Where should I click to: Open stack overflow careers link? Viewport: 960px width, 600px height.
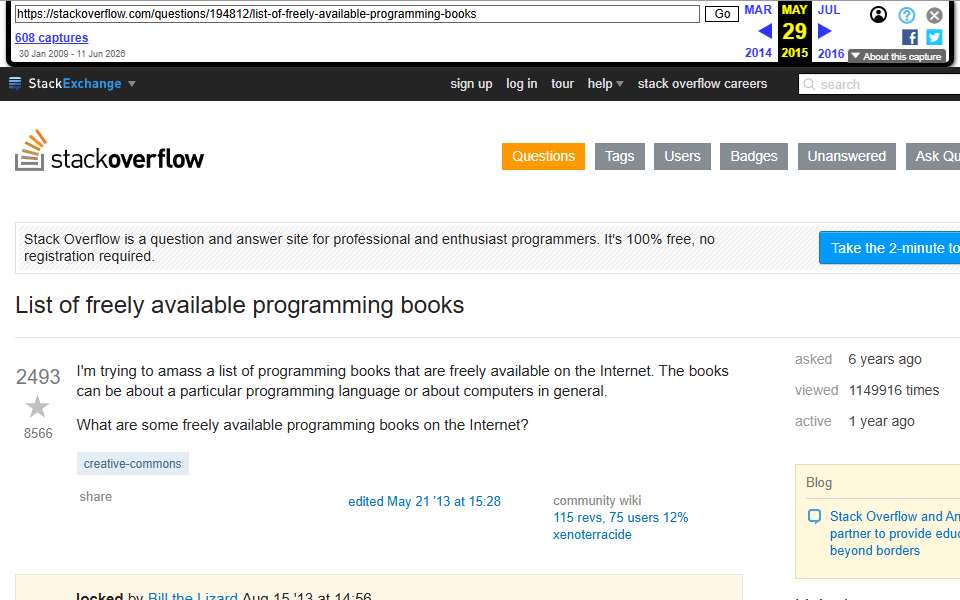[x=702, y=84]
